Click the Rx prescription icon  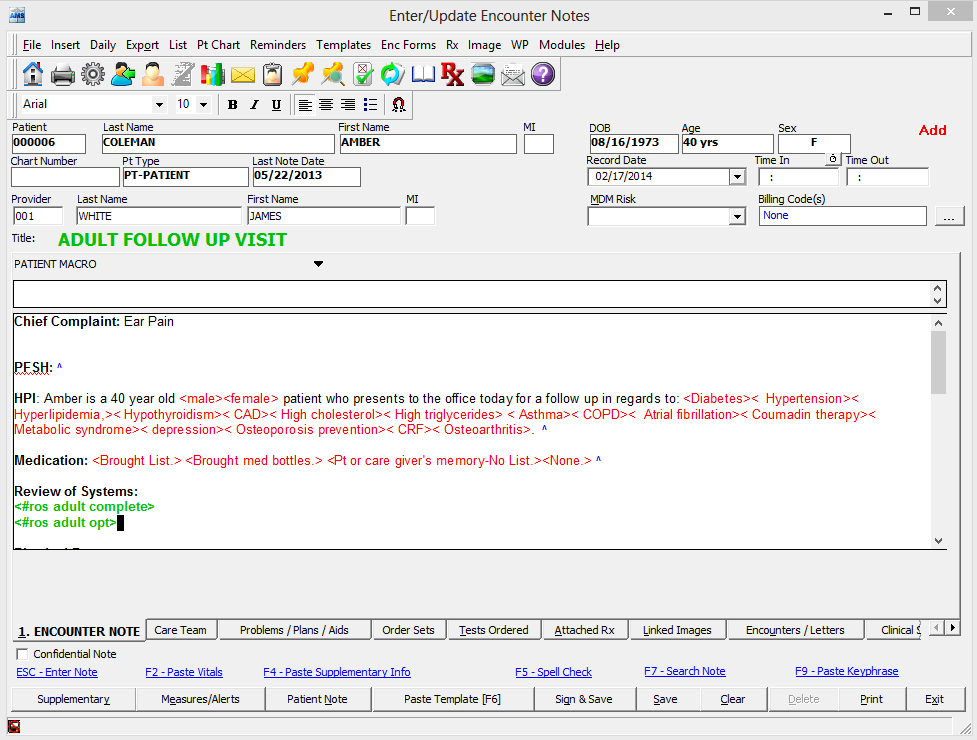click(452, 74)
